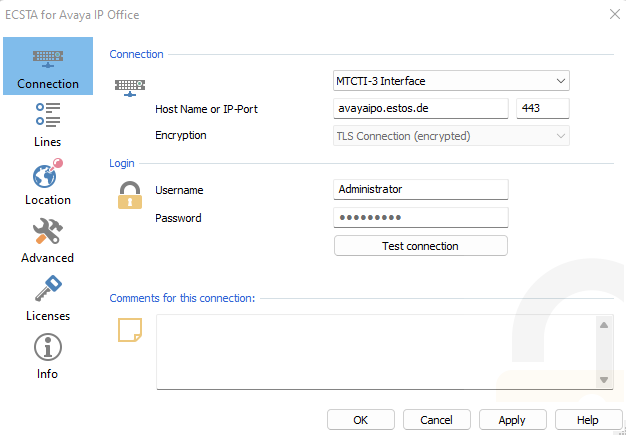Select the Lines sidebar label
The image size is (626, 435).
pyautogui.click(x=48, y=142)
